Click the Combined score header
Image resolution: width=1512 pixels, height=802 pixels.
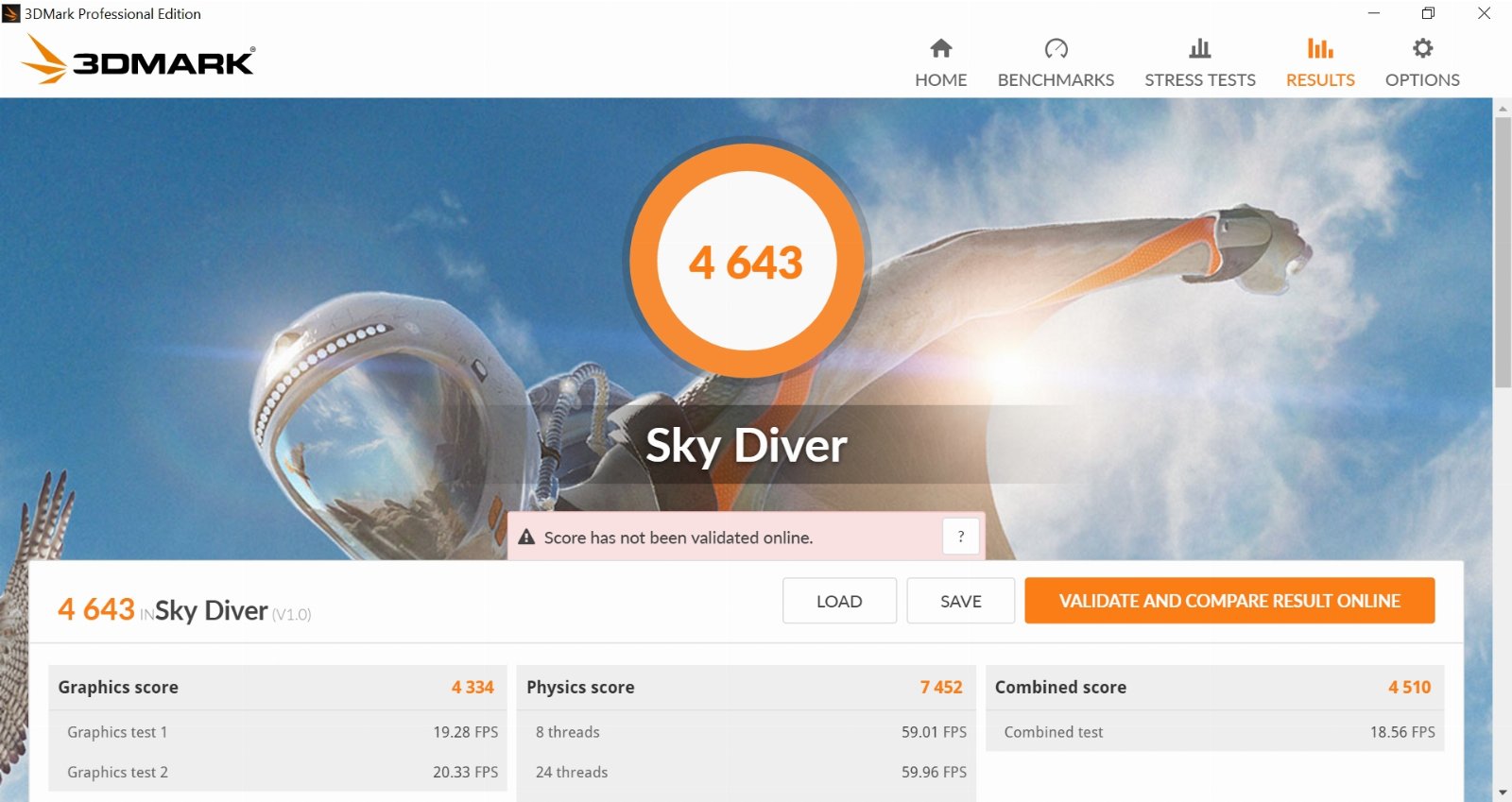(1060, 688)
